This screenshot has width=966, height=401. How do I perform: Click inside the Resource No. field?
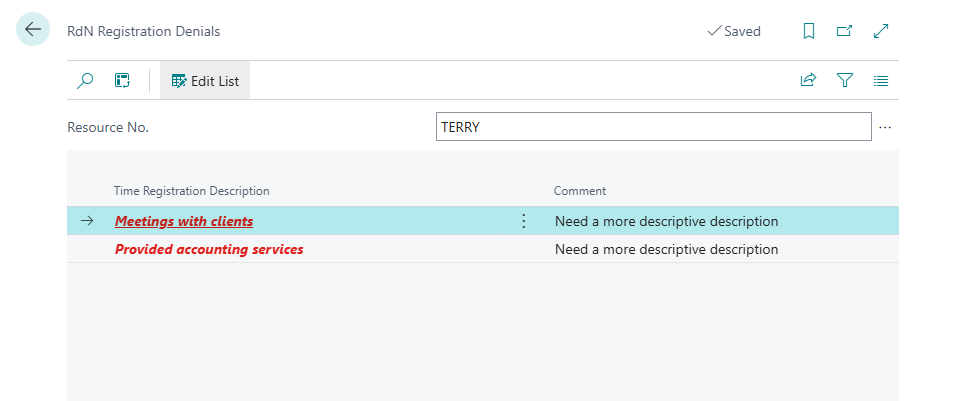point(653,127)
